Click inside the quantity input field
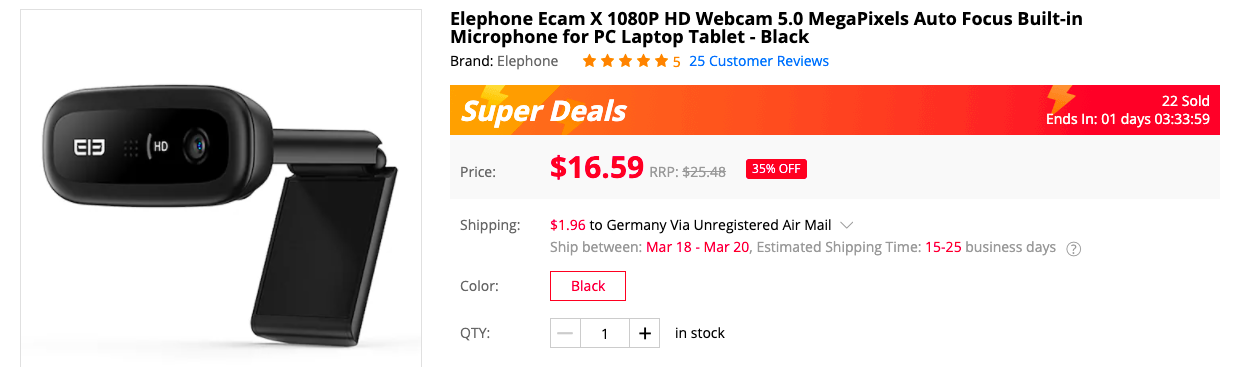The width and height of the screenshot is (1238, 367). point(605,333)
